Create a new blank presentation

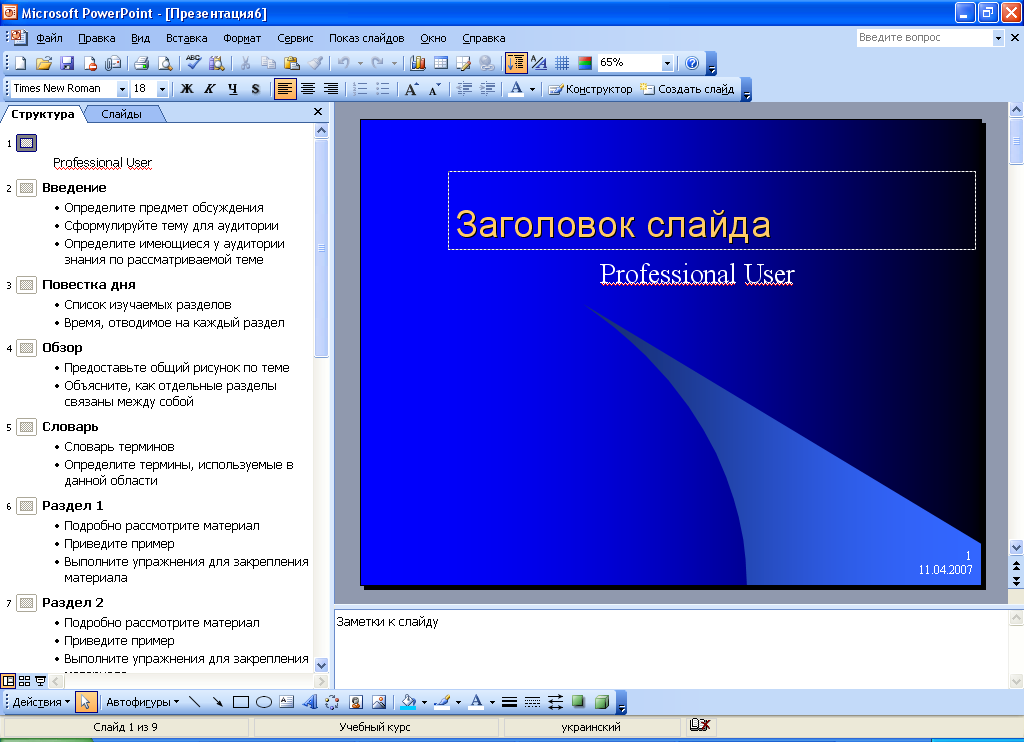point(20,63)
